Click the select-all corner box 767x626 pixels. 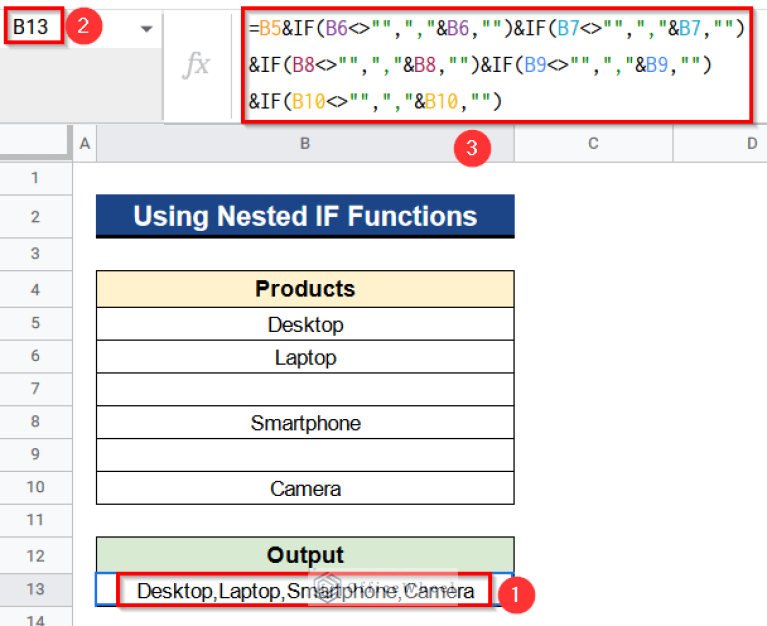(x=35, y=145)
